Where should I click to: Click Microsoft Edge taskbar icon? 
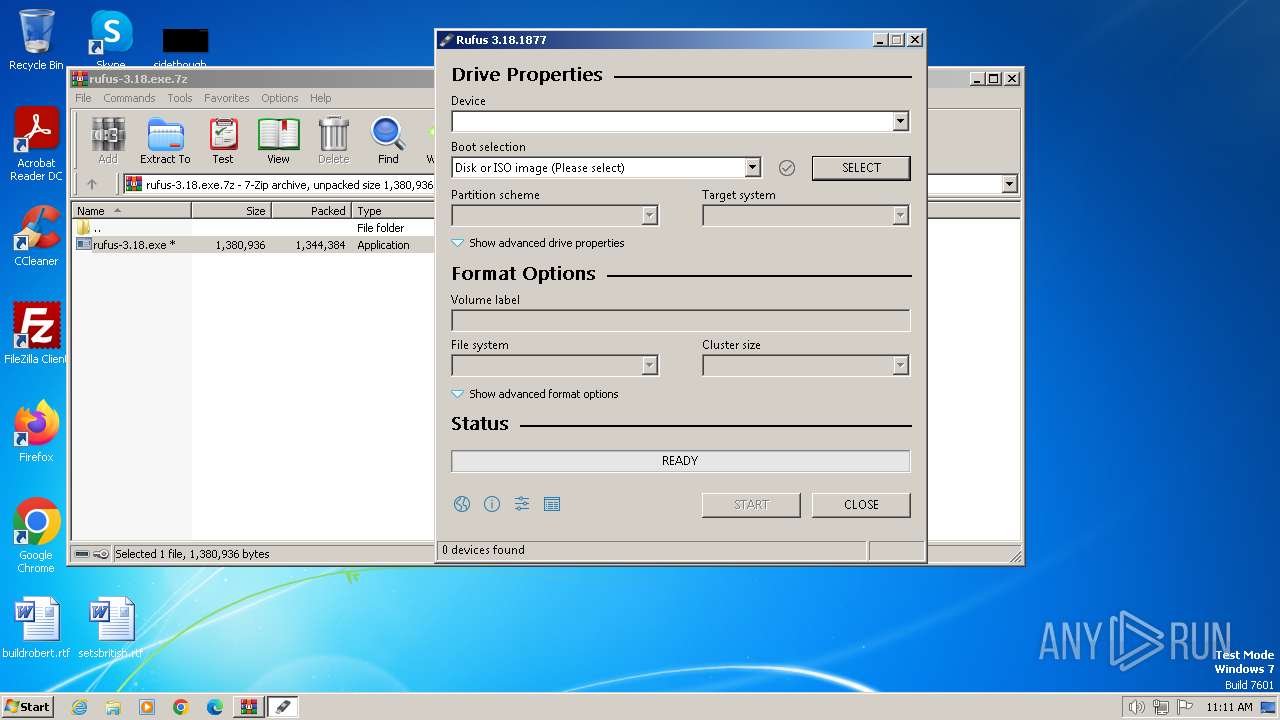click(x=215, y=707)
